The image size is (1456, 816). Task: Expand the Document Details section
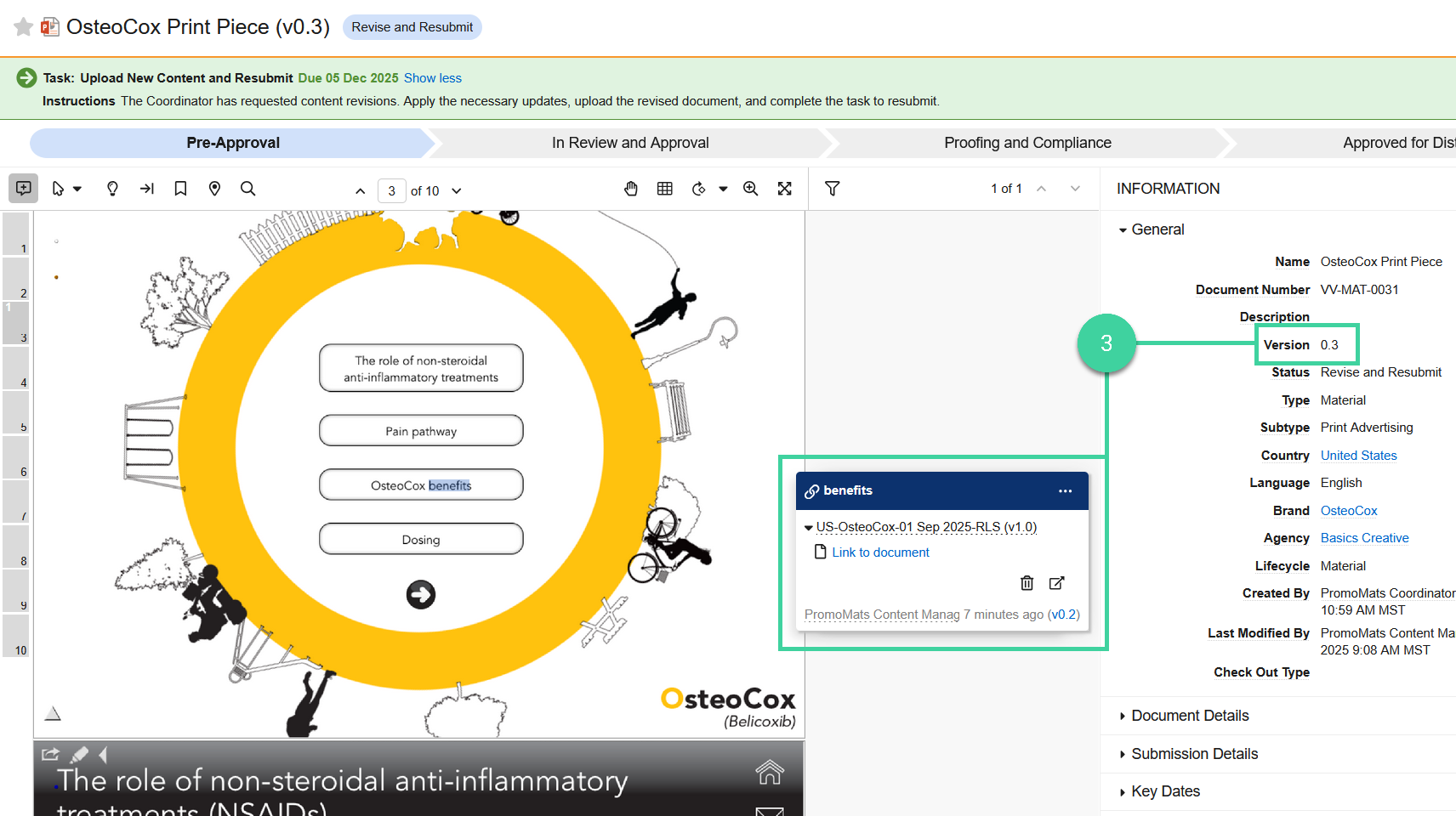(1189, 715)
